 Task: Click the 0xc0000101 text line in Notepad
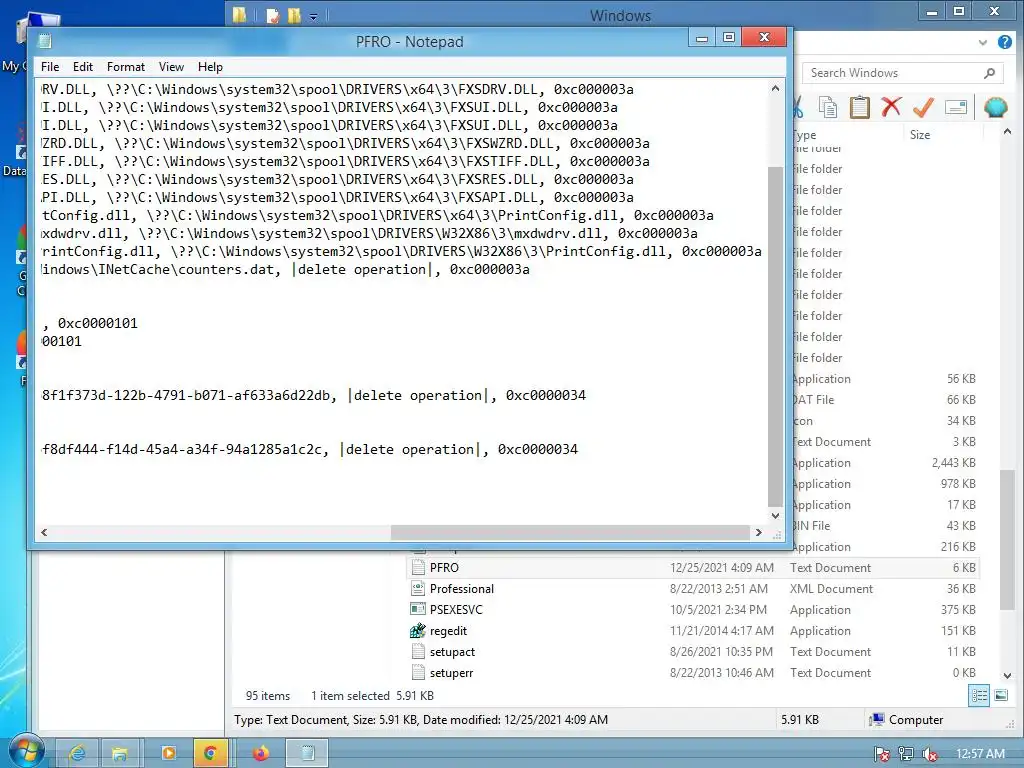coord(90,323)
